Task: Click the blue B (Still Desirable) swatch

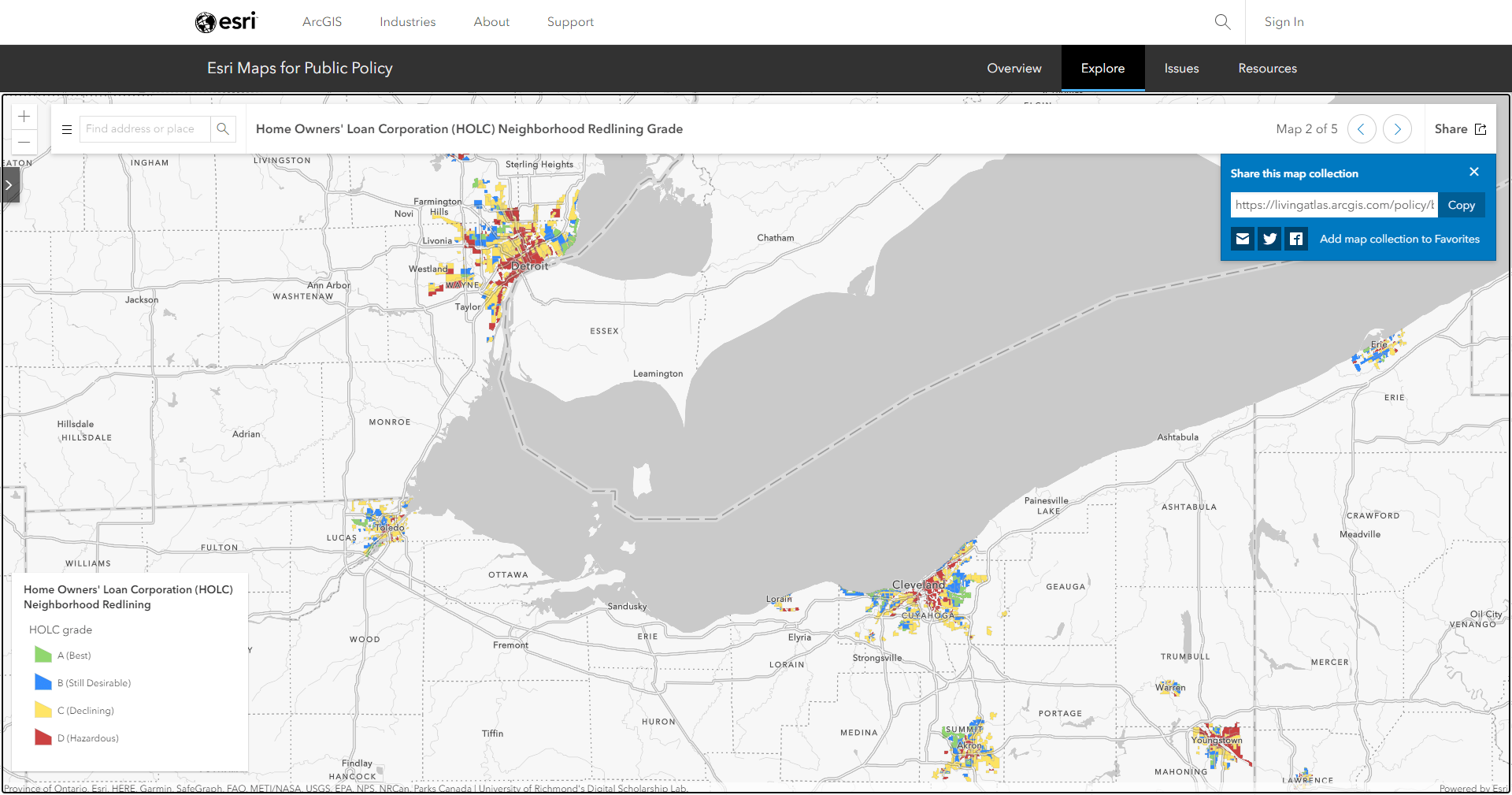Action: pos(43,682)
